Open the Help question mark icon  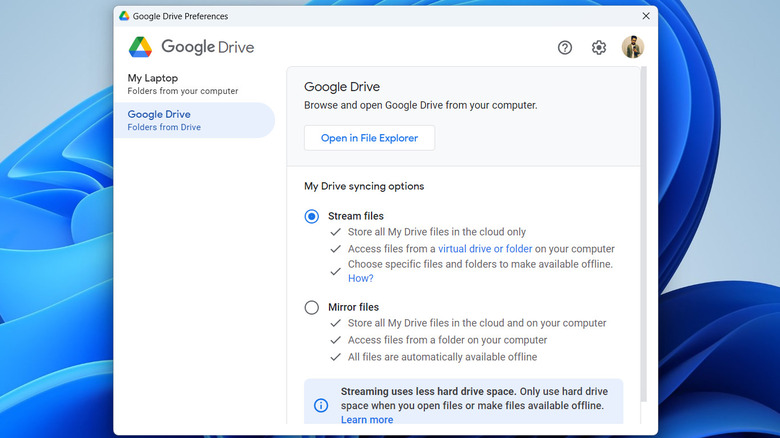pos(565,47)
